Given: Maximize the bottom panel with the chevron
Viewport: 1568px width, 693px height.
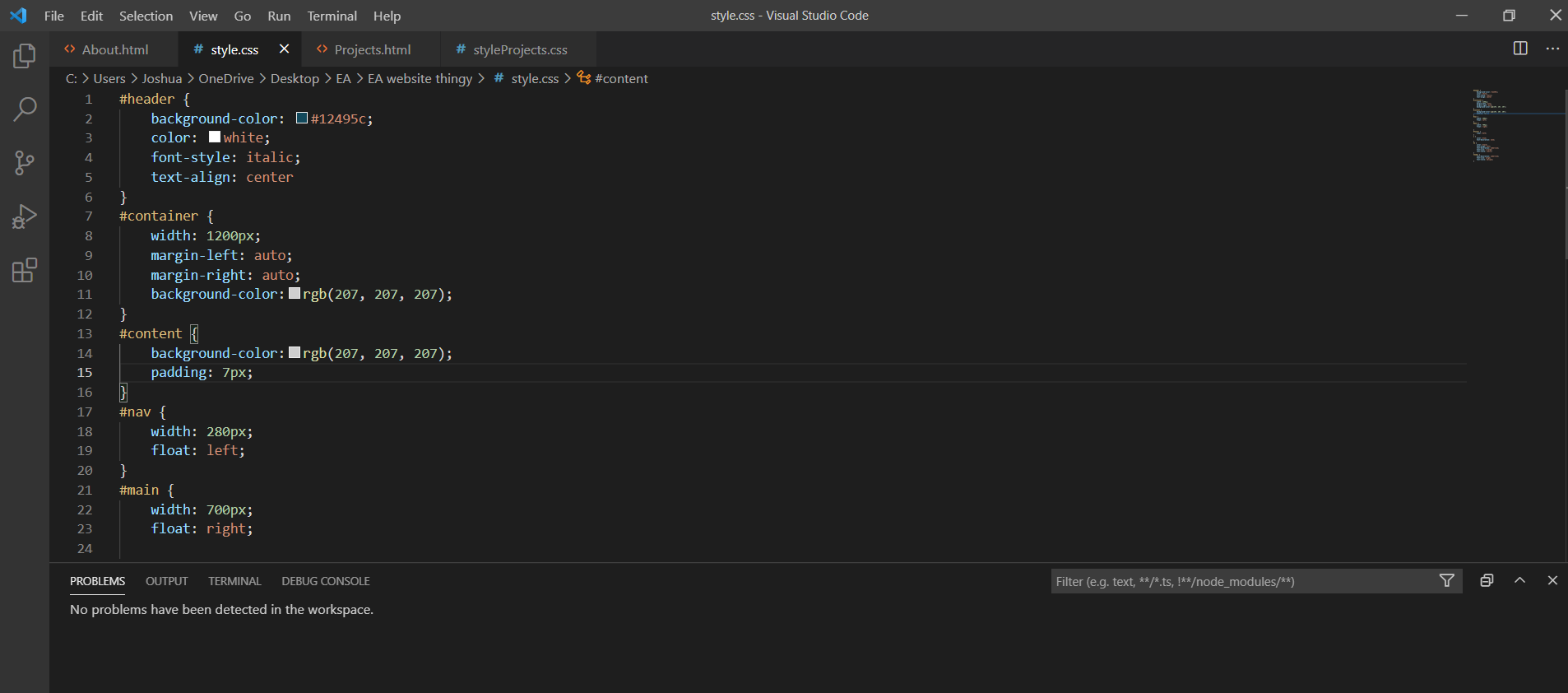Looking at the screenshot, I should 1519,580.
